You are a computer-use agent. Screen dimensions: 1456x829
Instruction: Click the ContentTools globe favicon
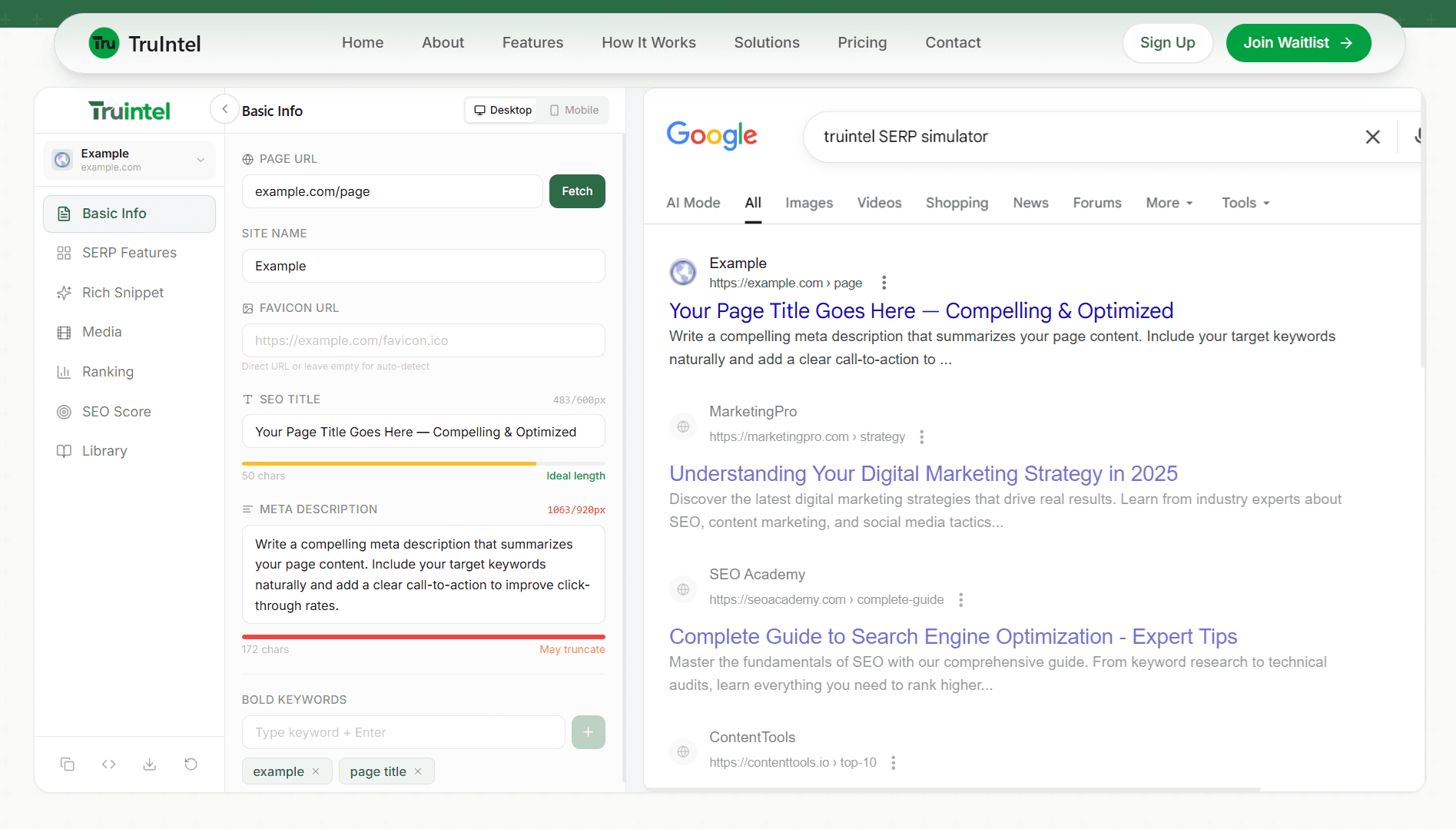(x=683, y=751)
